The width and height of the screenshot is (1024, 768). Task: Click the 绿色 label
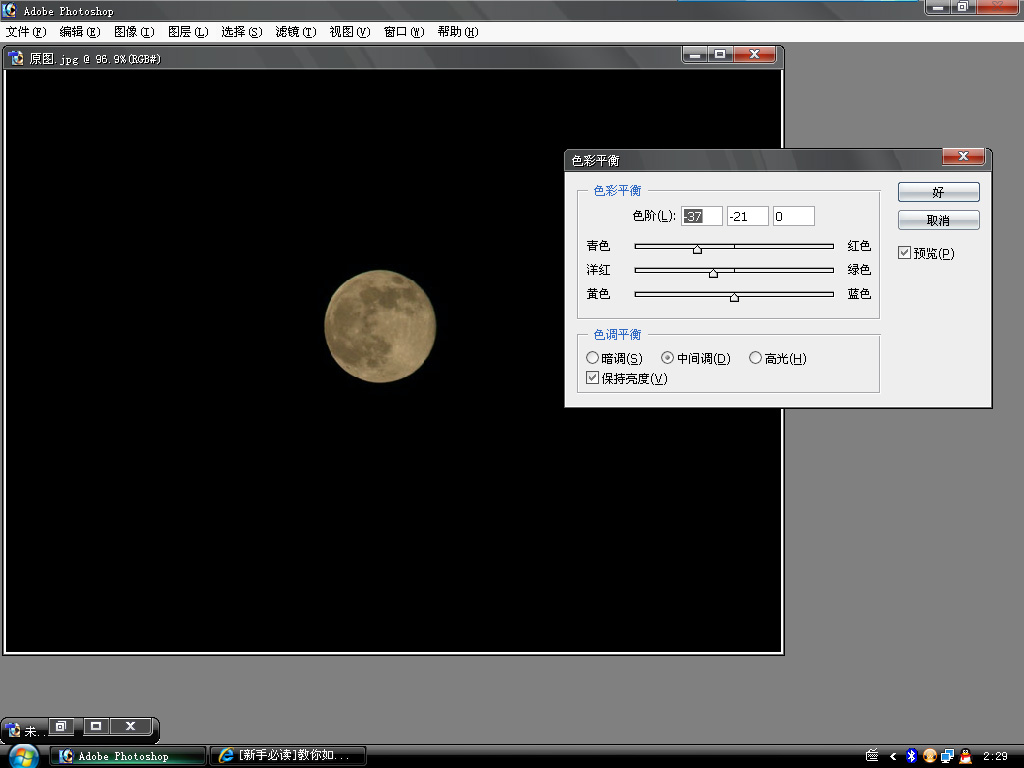[x=859, y=270]
